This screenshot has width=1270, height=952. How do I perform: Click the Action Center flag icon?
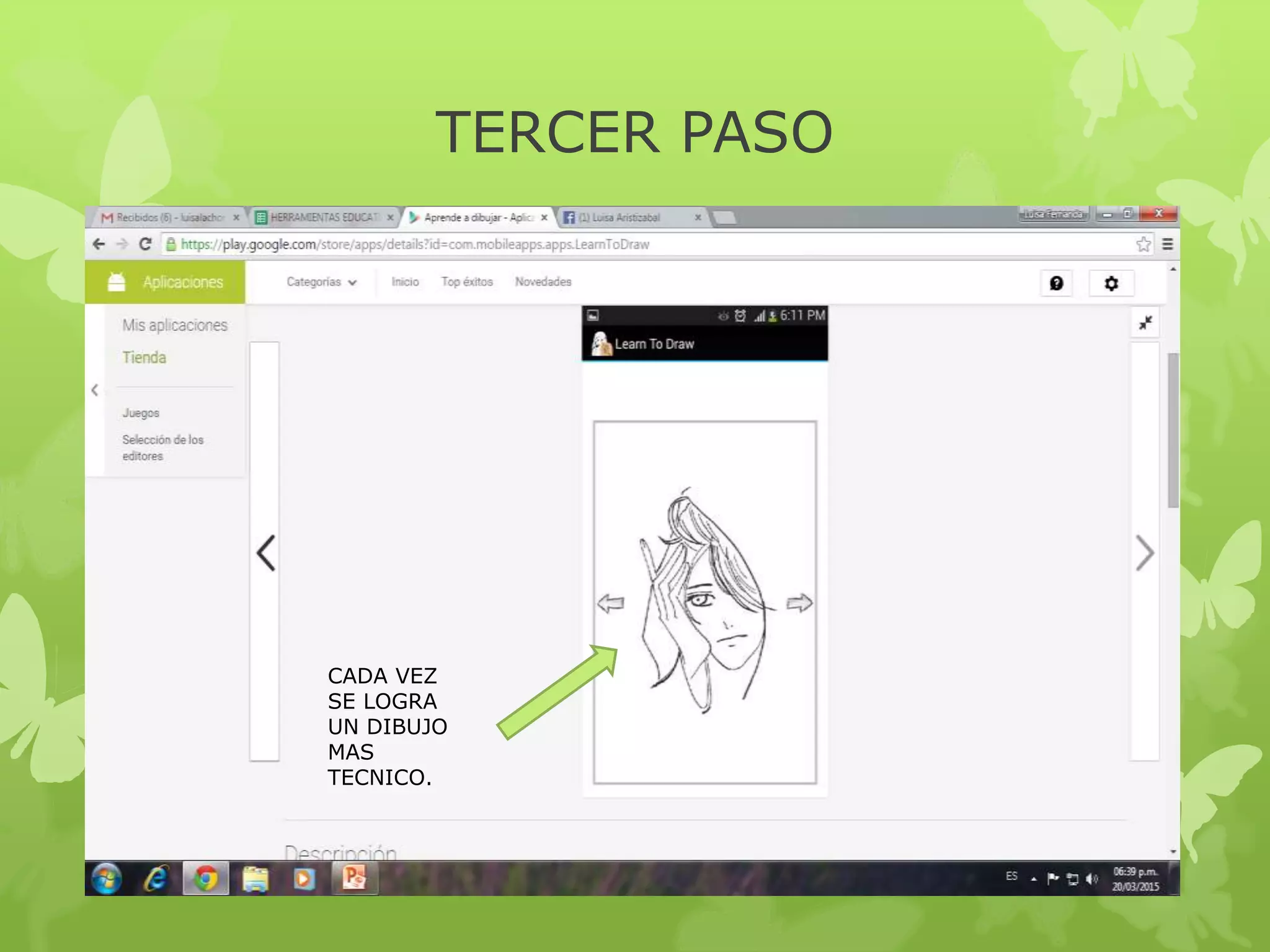coord(1053,878)
